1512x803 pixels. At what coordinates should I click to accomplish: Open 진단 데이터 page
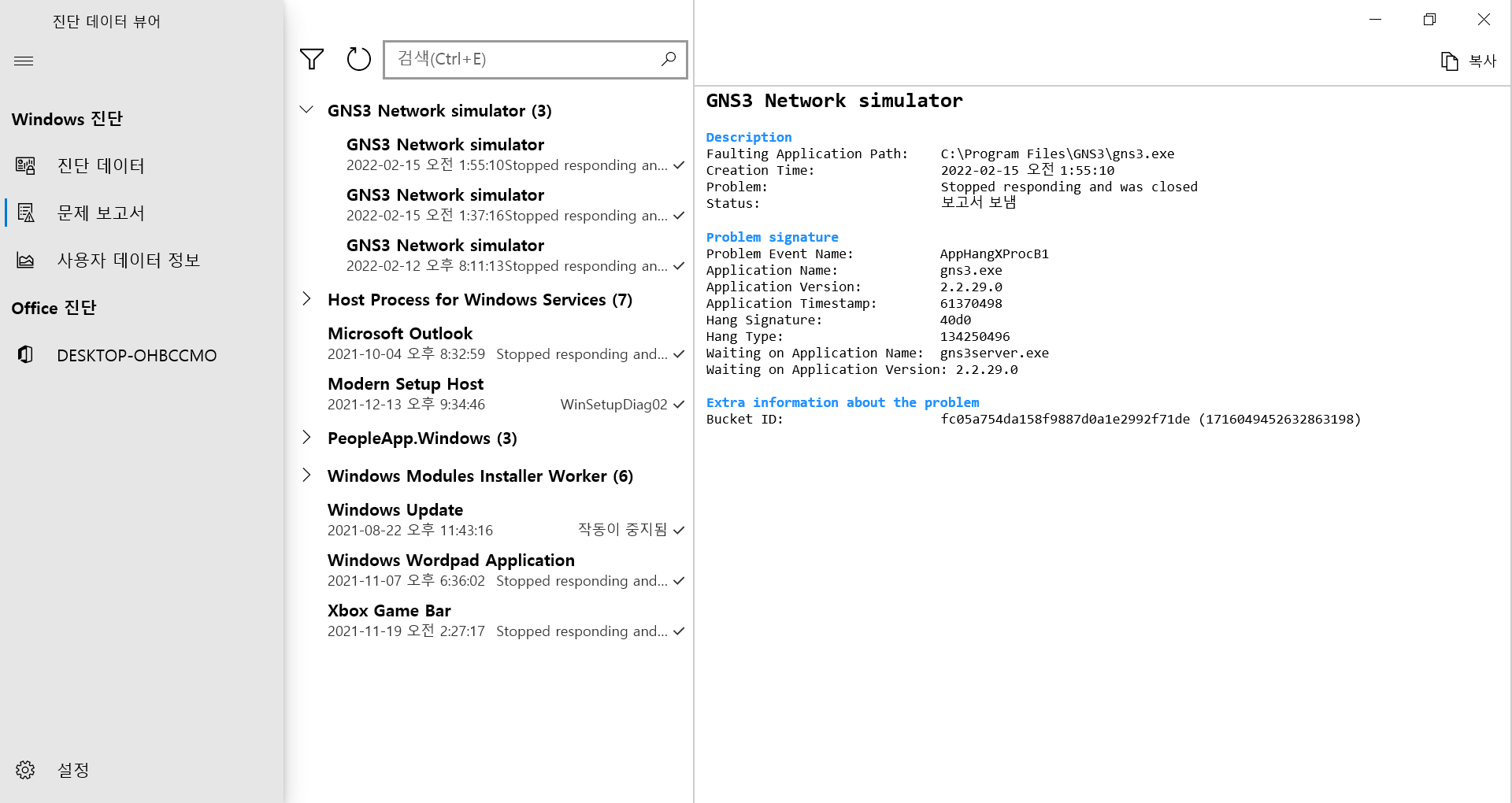coord(142,165)
